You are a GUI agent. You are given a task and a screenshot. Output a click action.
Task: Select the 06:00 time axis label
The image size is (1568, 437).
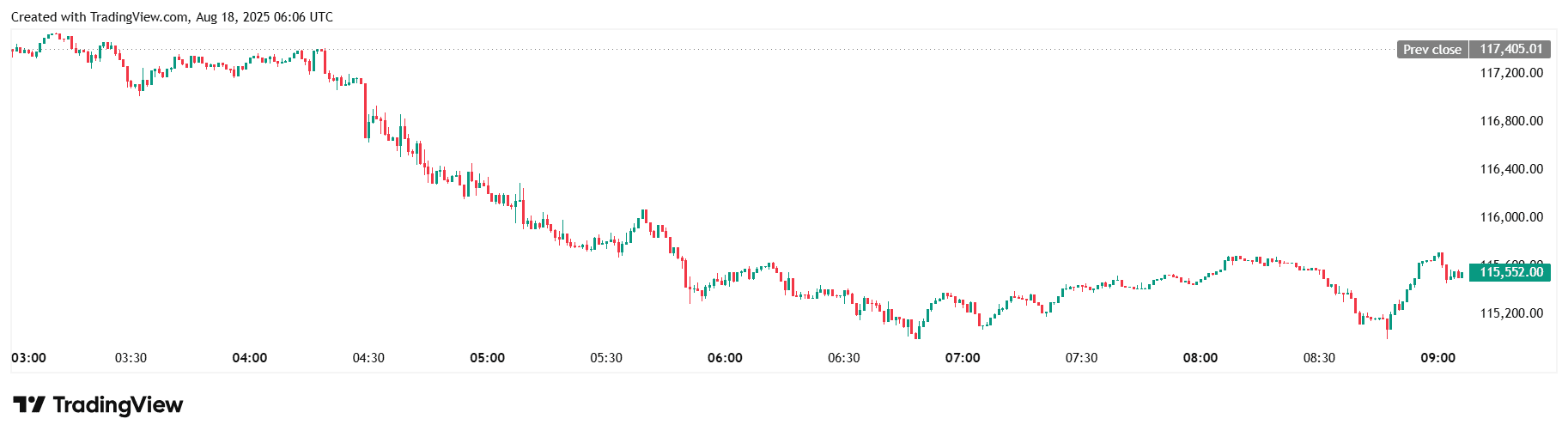725,358
